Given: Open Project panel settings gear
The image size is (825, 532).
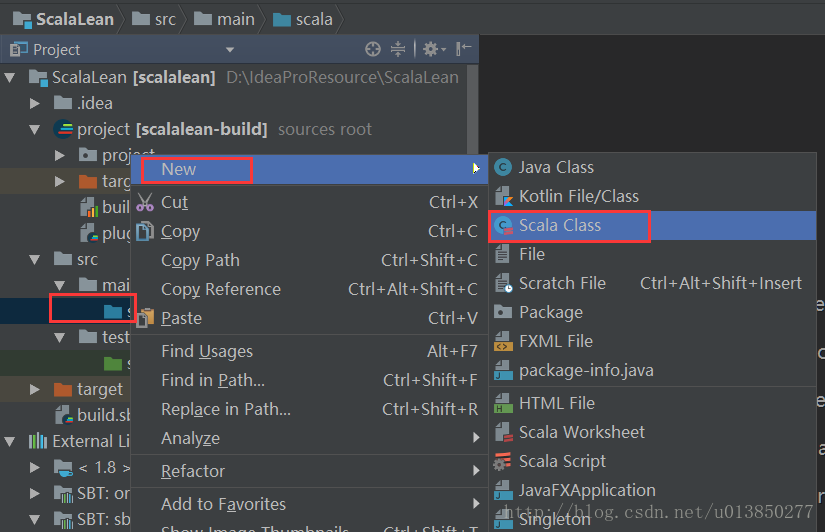Looking at the screenshot, I should pyautogui.click(x=434, y=49).
